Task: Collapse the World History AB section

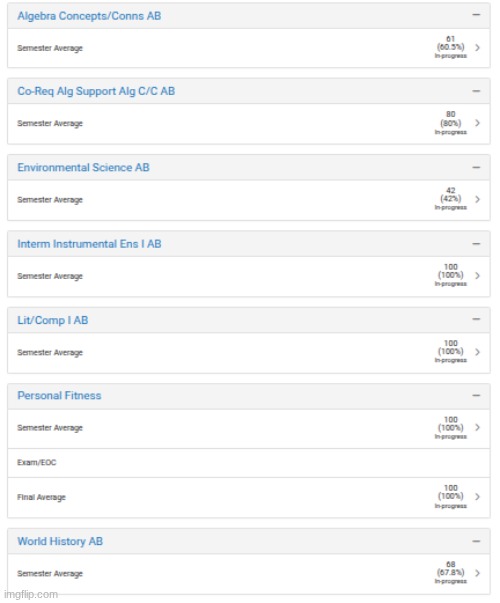Action: tap(476, 541)
